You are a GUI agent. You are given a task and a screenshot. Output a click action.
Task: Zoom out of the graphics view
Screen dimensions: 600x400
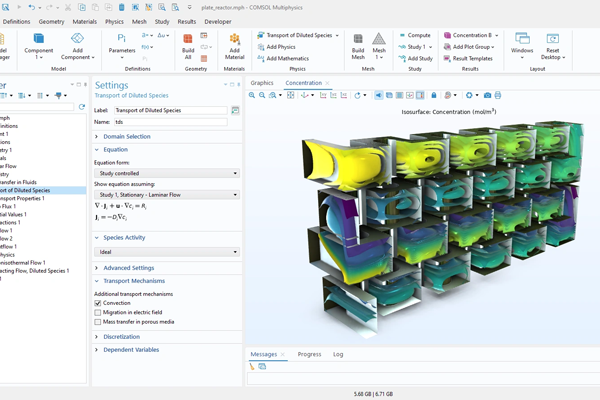pos(262,95)
